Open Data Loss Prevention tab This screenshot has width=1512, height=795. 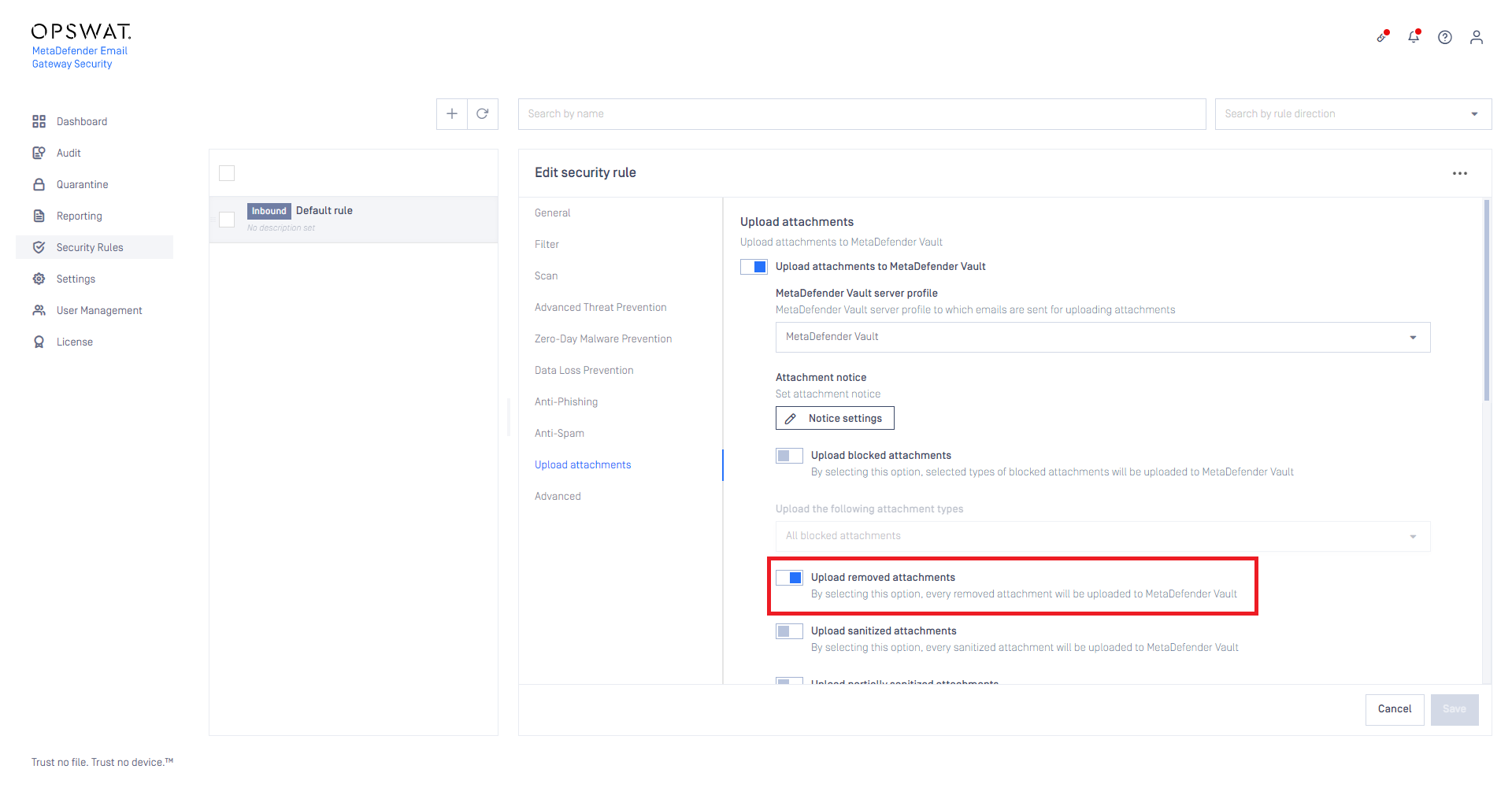584,370
